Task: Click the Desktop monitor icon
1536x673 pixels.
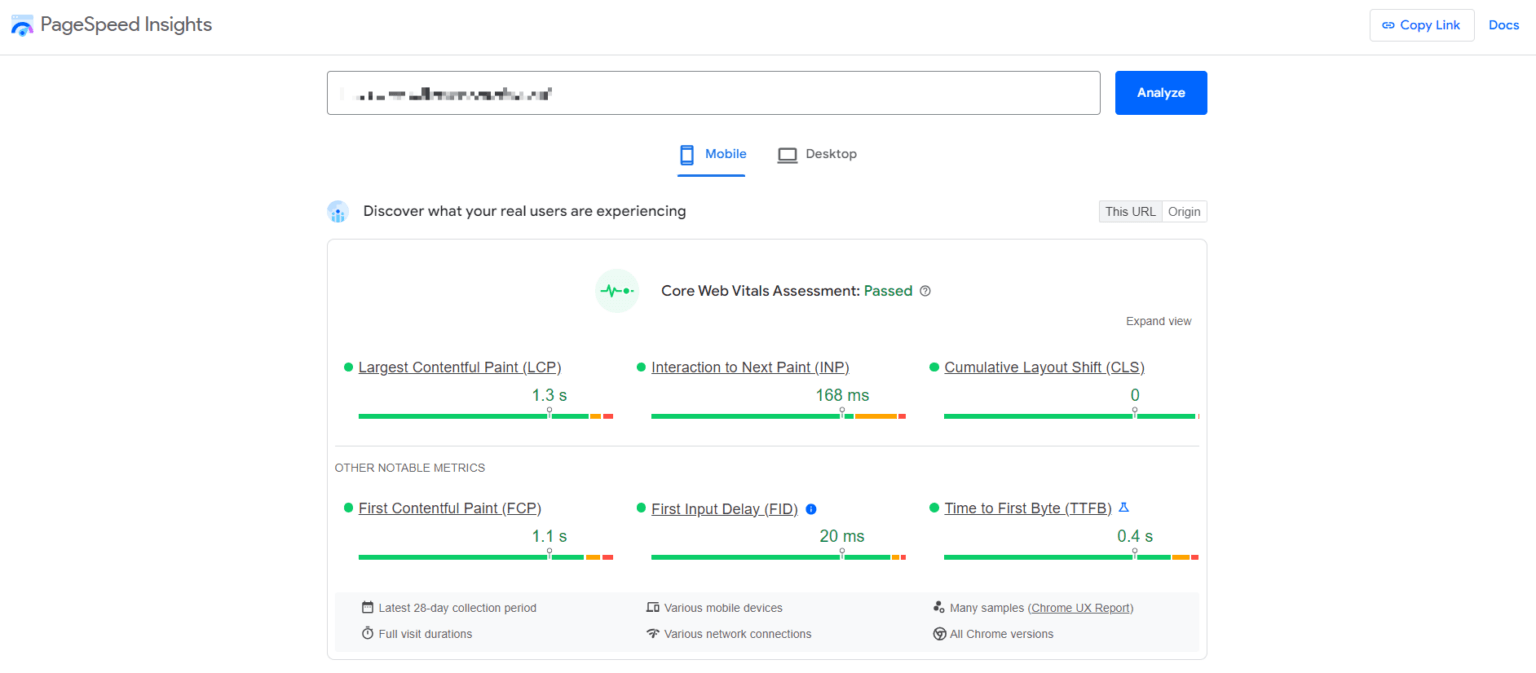Action: (x=788, y=154)
